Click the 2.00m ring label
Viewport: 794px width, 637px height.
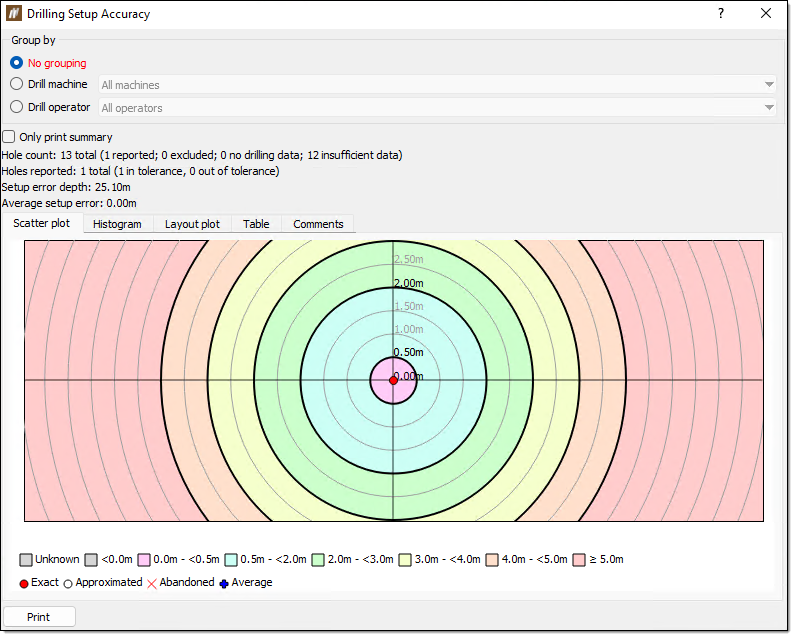tap(409, 284)
